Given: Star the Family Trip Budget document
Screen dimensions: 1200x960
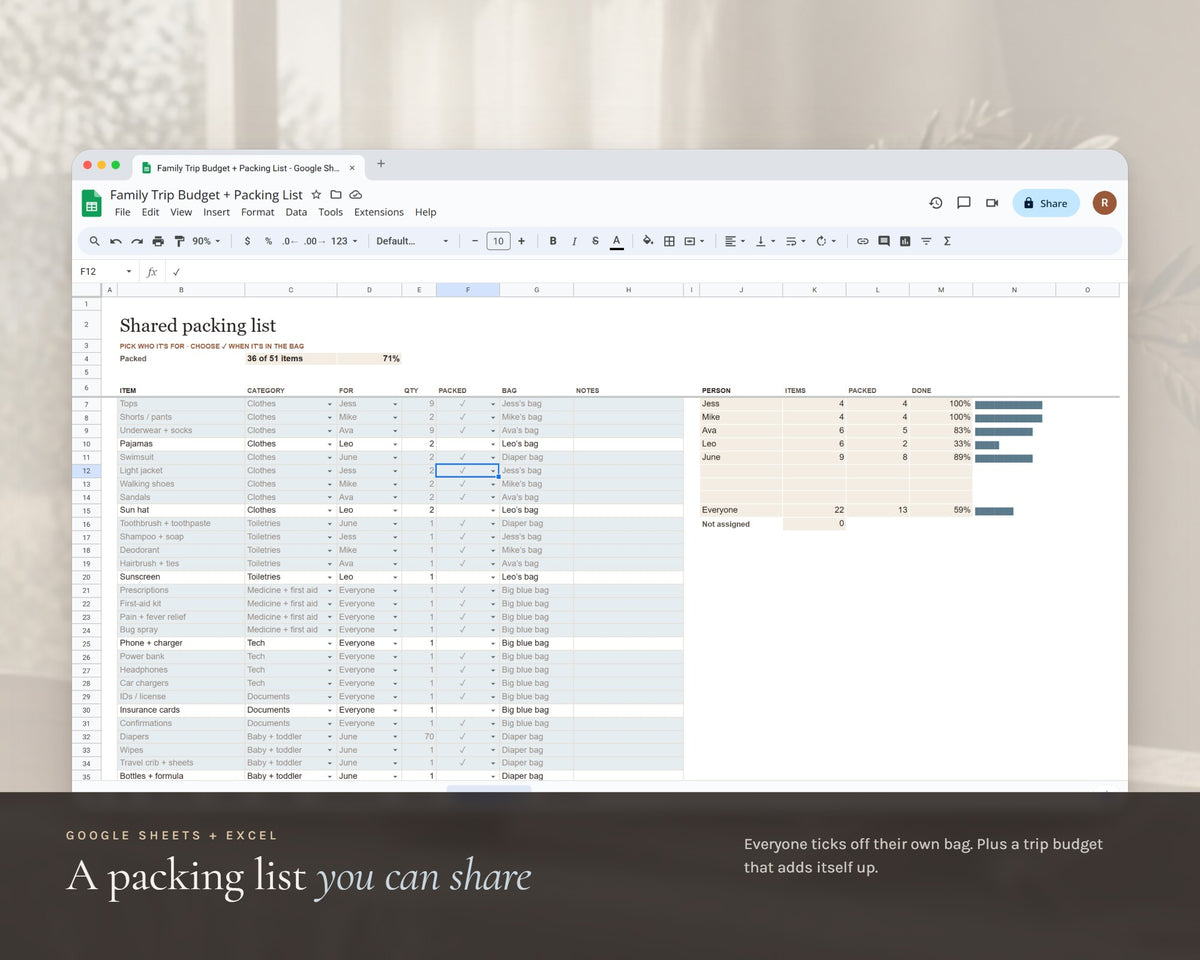Looking at the screenshot, I should tap(316, 195).
